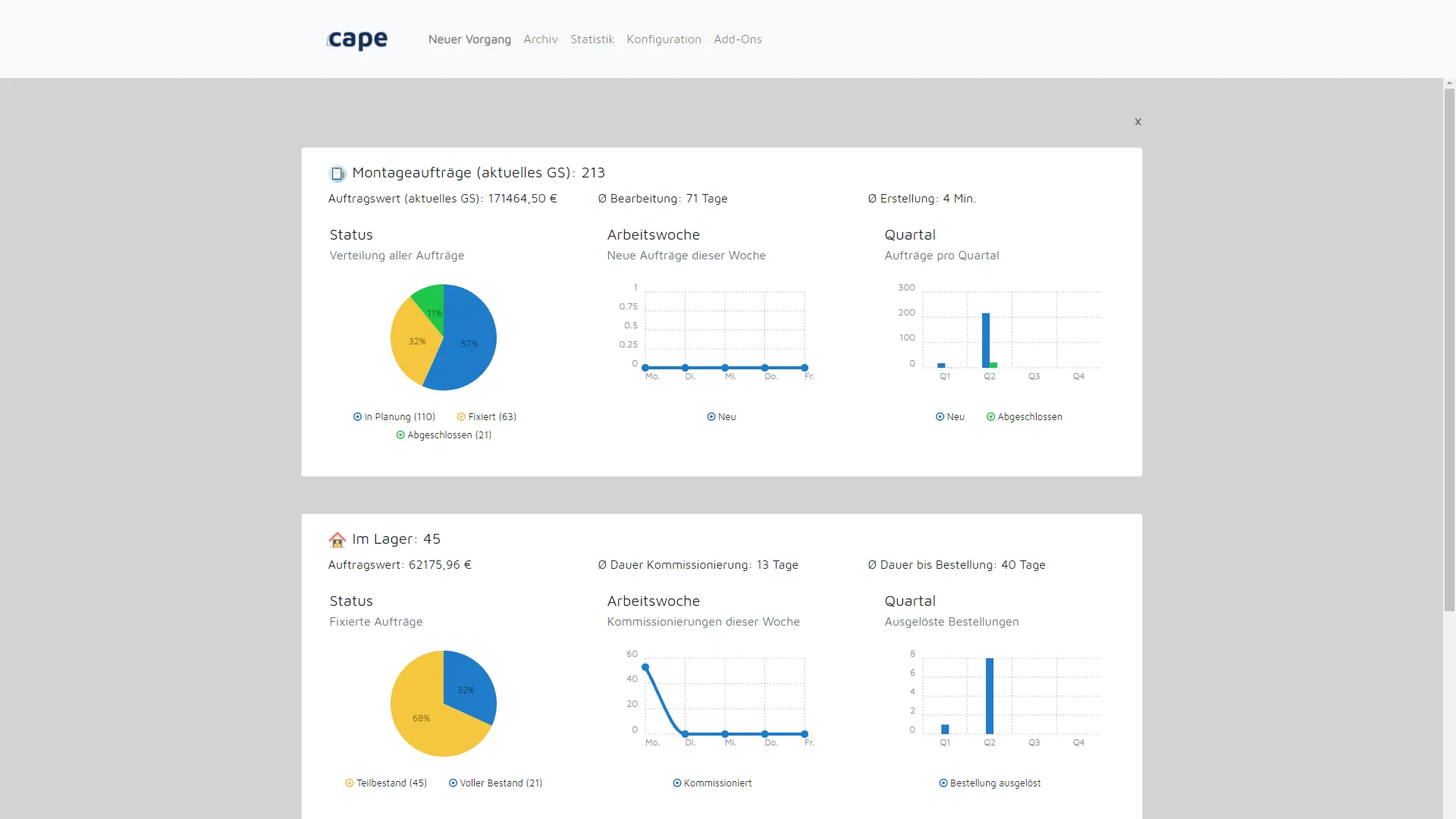Click the Q2 bar in Ausgelöste Bestellungen chart
This screenshot has height=819, width=1456.
(990, 696)
